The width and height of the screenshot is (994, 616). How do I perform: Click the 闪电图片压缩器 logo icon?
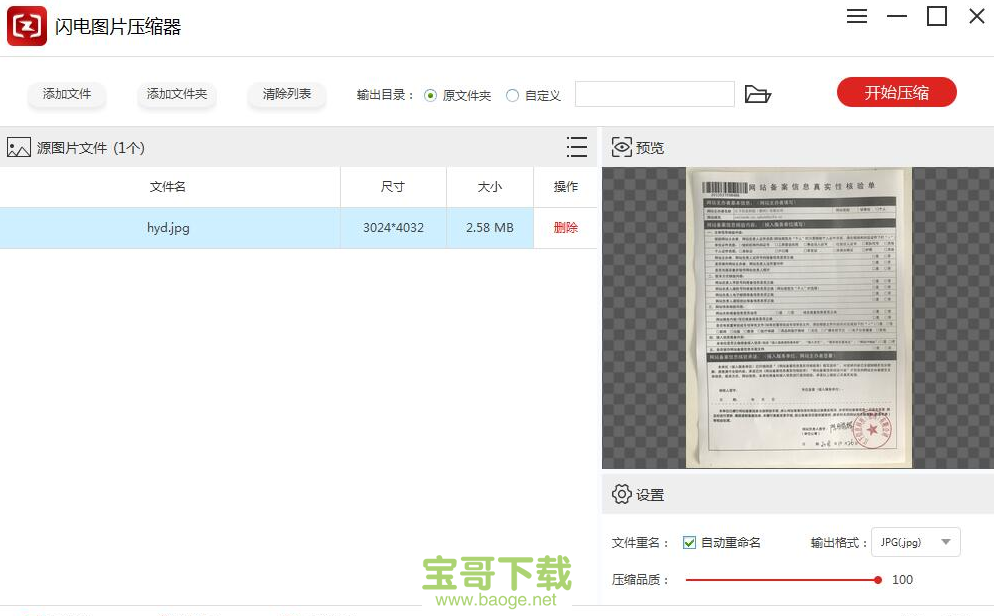click(26, 25)
